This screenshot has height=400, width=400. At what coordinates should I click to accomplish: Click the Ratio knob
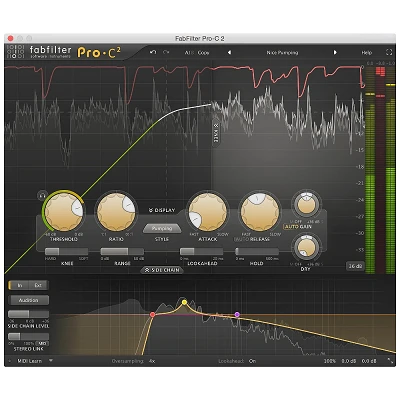(116, 212)
